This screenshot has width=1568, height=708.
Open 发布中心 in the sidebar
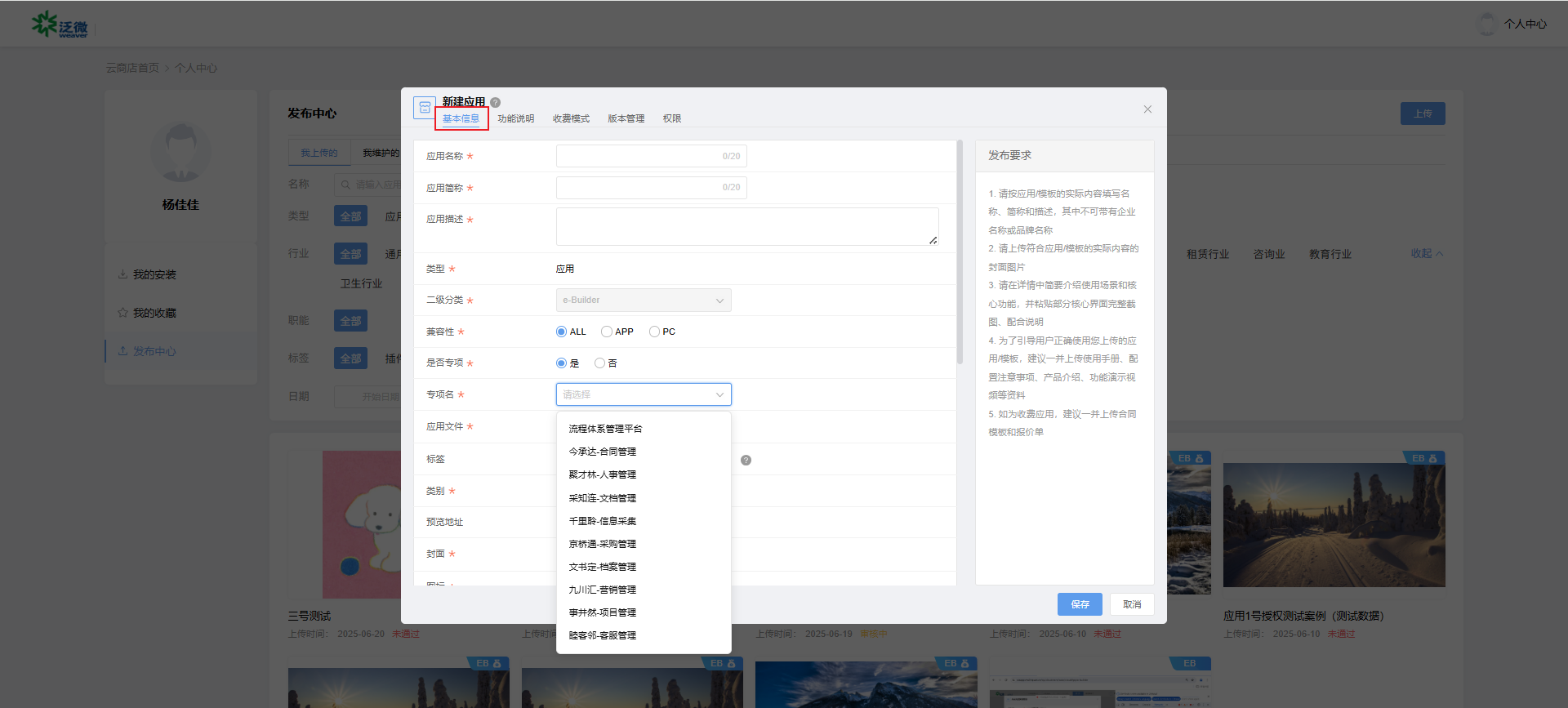click(154, 351)
